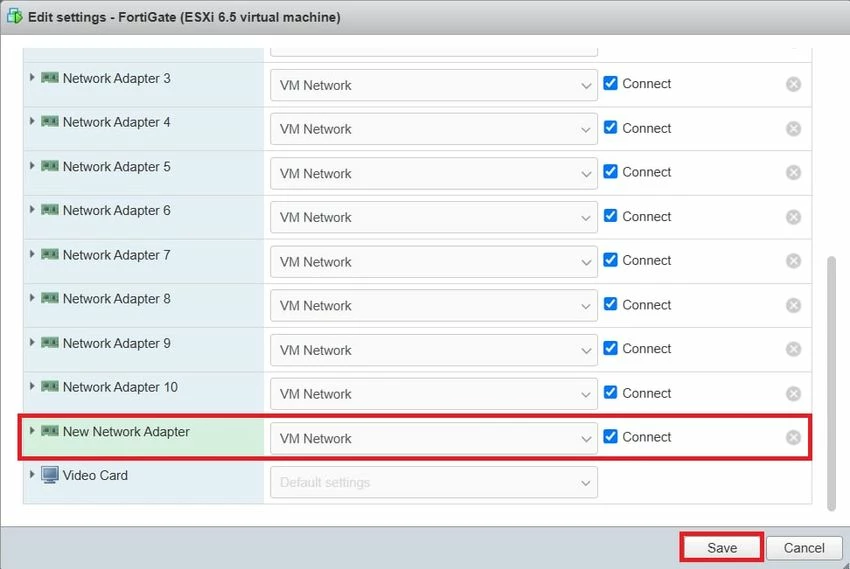Click the Video Card monitor icon
The width and height of the screenshot is (850, 569).
50,475
